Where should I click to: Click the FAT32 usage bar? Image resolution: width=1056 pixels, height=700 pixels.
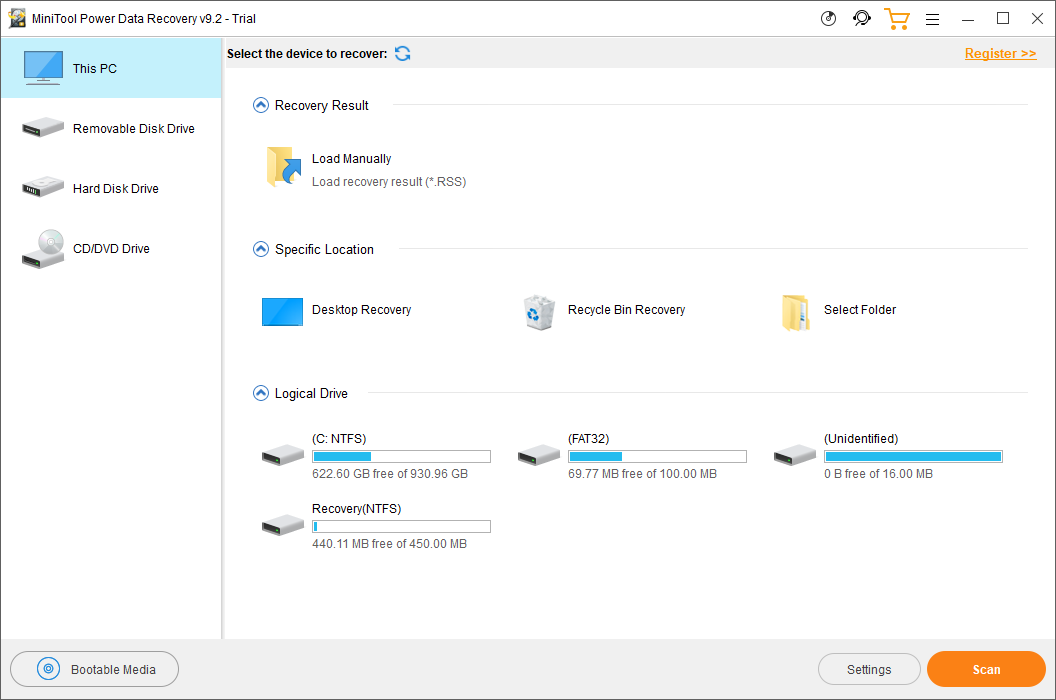[x=657, y=456]
